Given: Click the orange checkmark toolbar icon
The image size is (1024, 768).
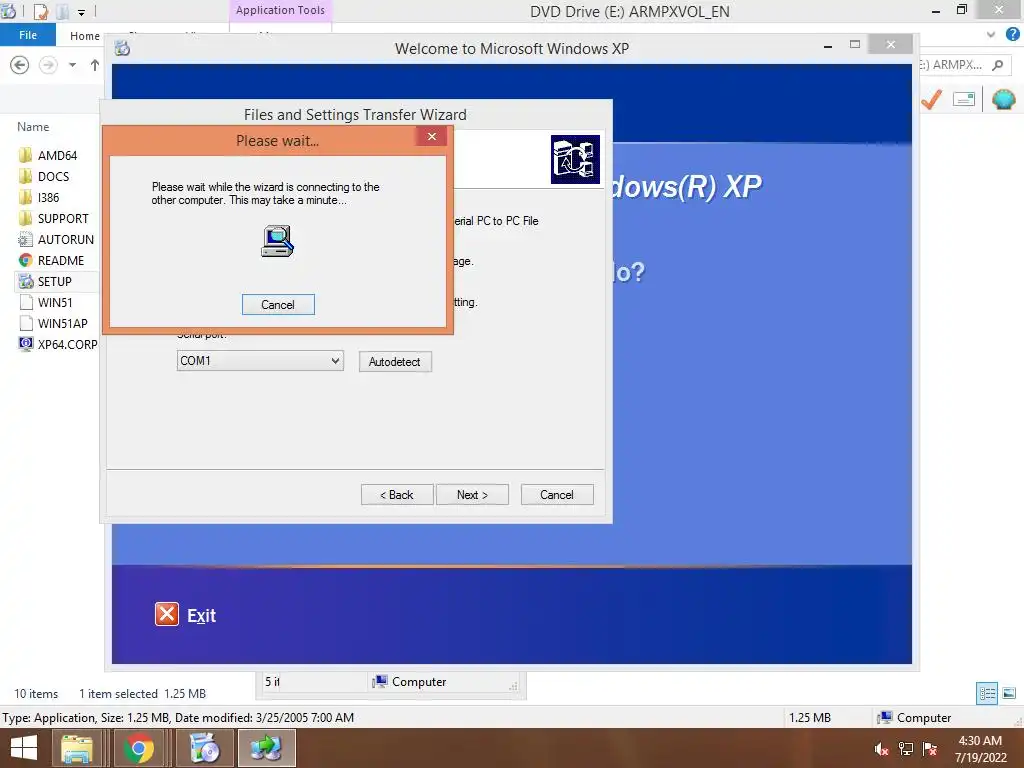Looking at the screenshot, I should [x=931, y=99].
